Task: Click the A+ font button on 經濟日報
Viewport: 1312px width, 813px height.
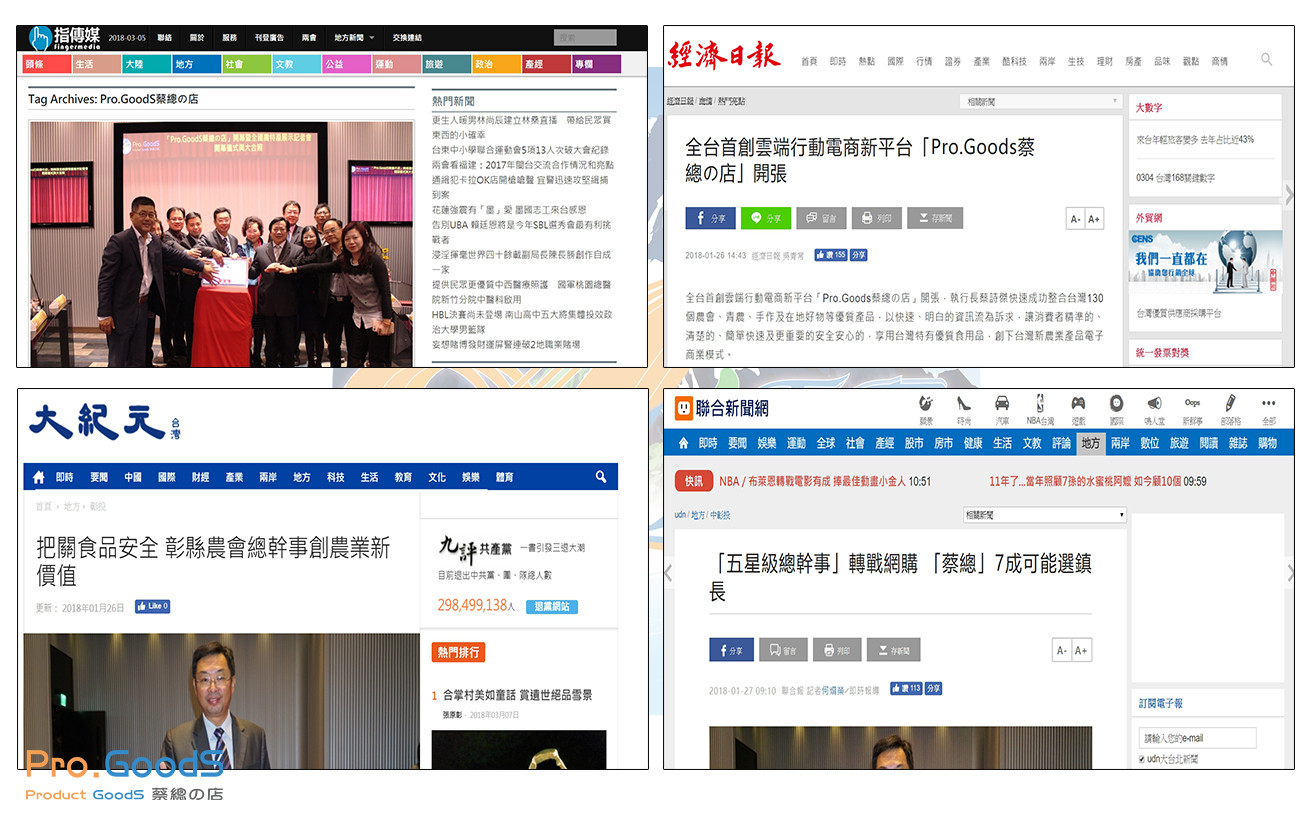Action: (1094, 219)
